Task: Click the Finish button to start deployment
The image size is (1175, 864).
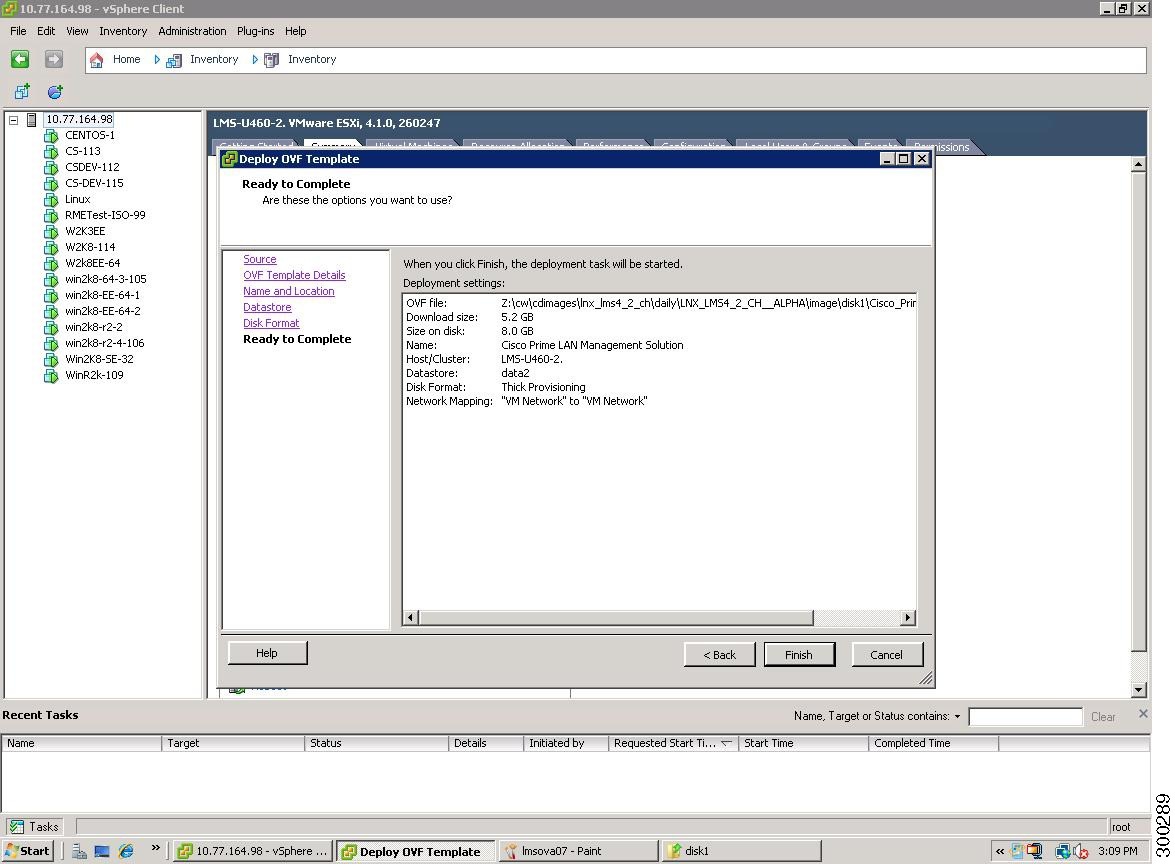Action: [x=799, y=655]
